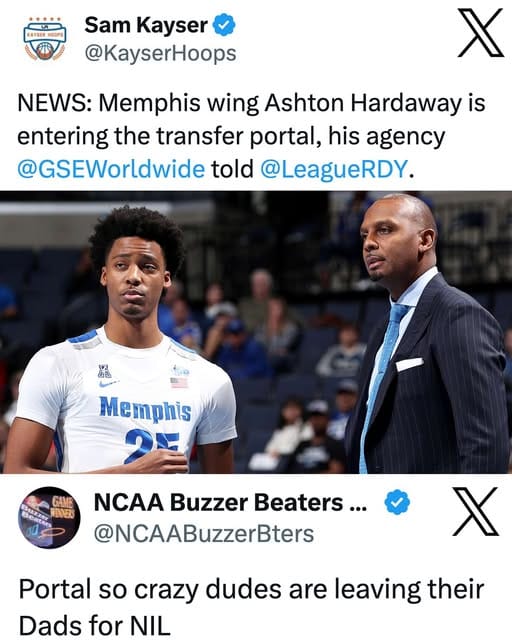Click the American flag patch on the jersey

(179, 382)
